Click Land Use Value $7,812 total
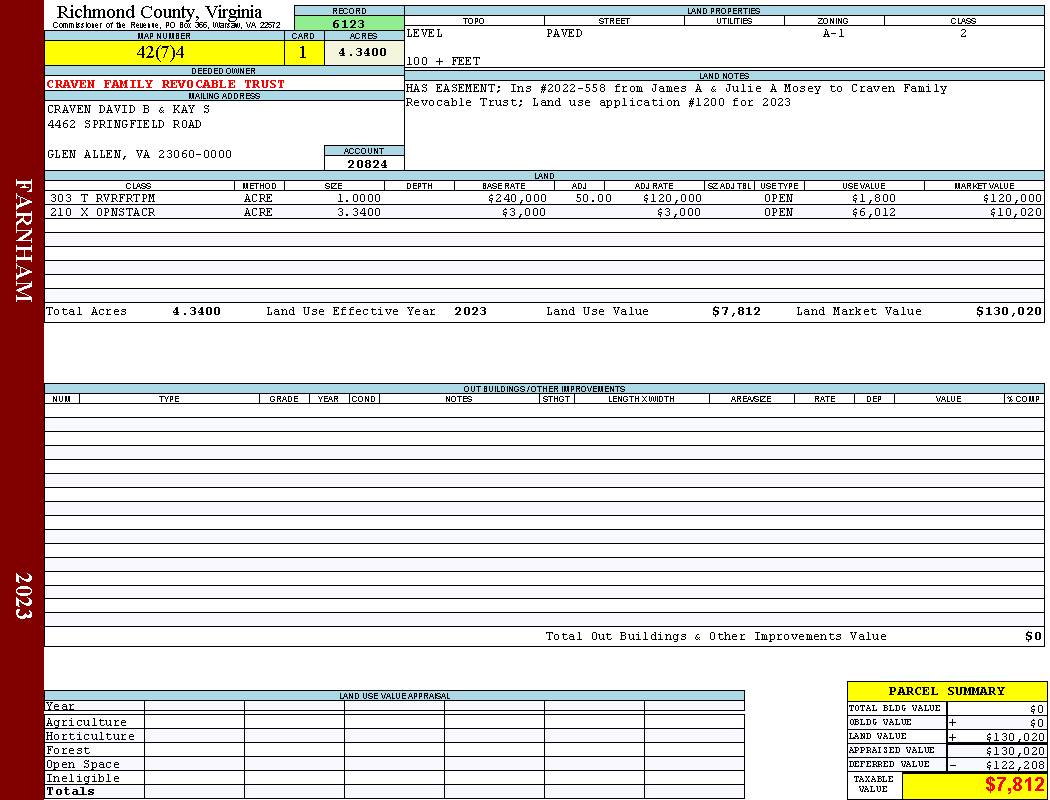Viewport: 1050px width, 800px height. [736, 311]
